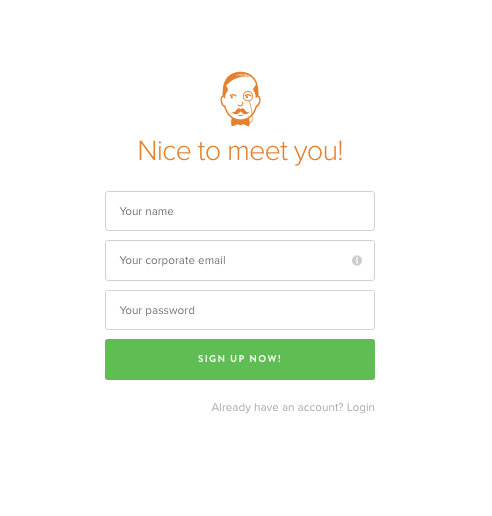Click the monocle on the mascot's face
Viewport: 492px width, 516px height.
[248, 96]
